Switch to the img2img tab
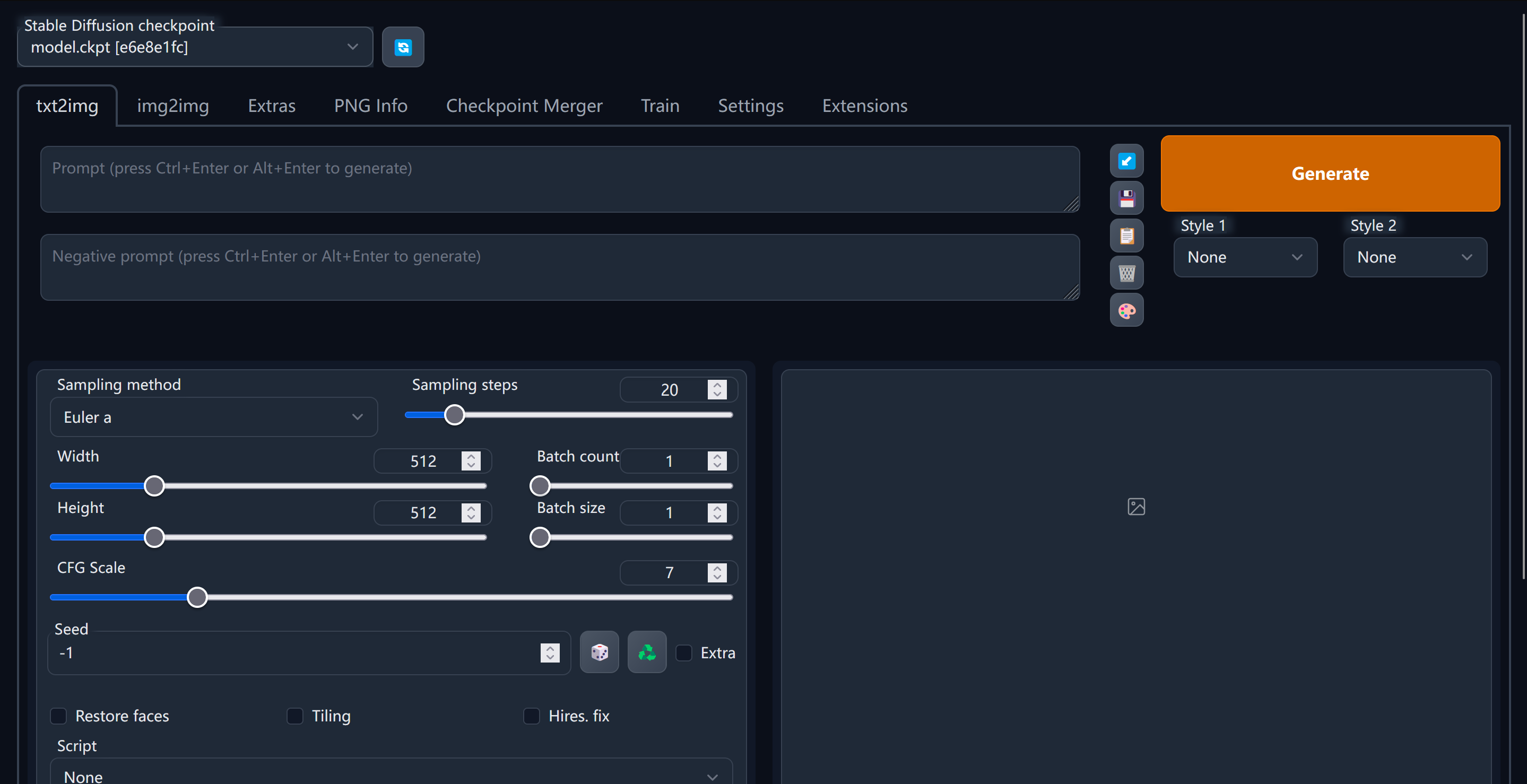Viewport: 1527px width, 784px height. coord(172,106)
